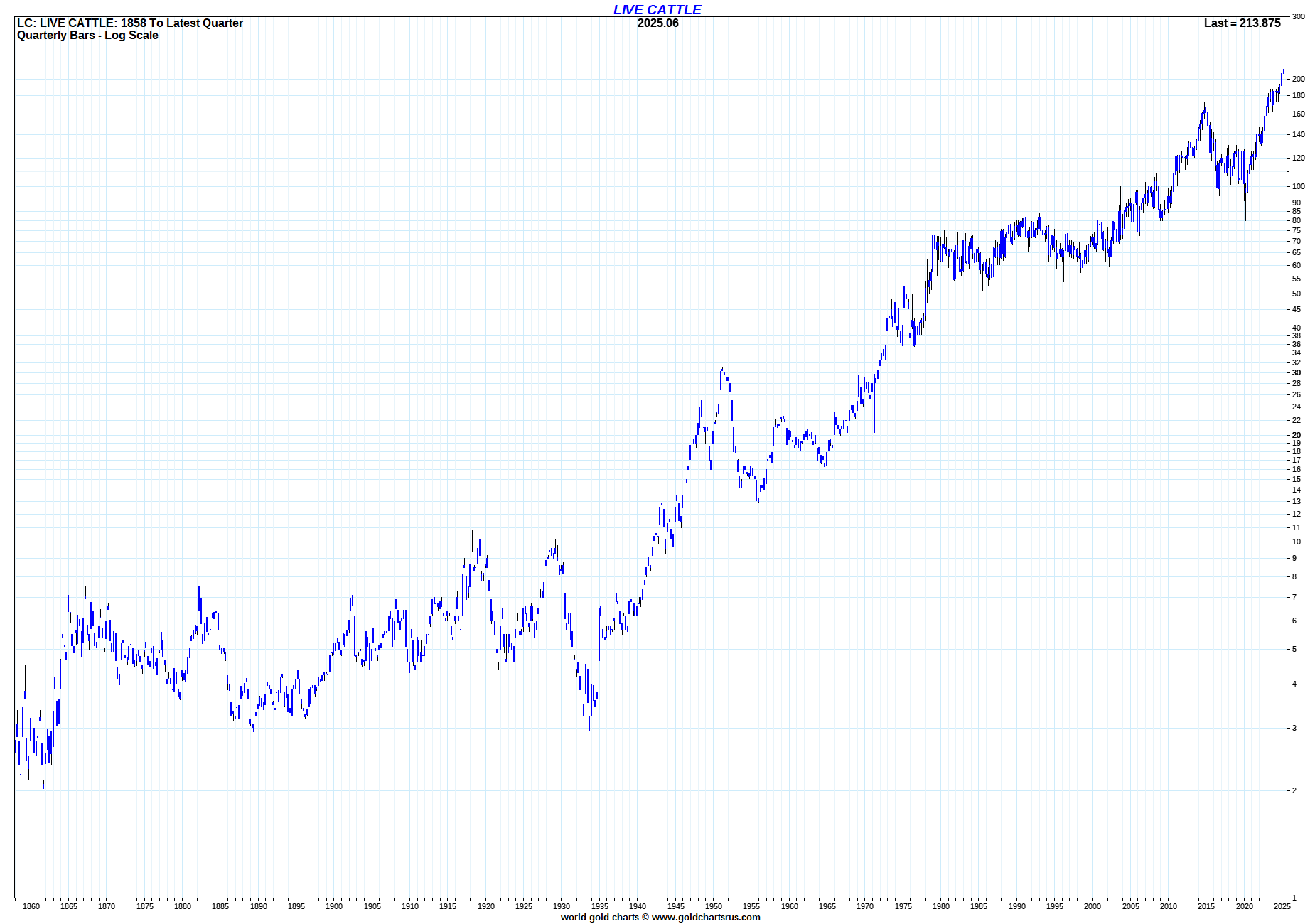Click the 1955 x-axis year label
1315x924 pixels.
tap(751, 906)
